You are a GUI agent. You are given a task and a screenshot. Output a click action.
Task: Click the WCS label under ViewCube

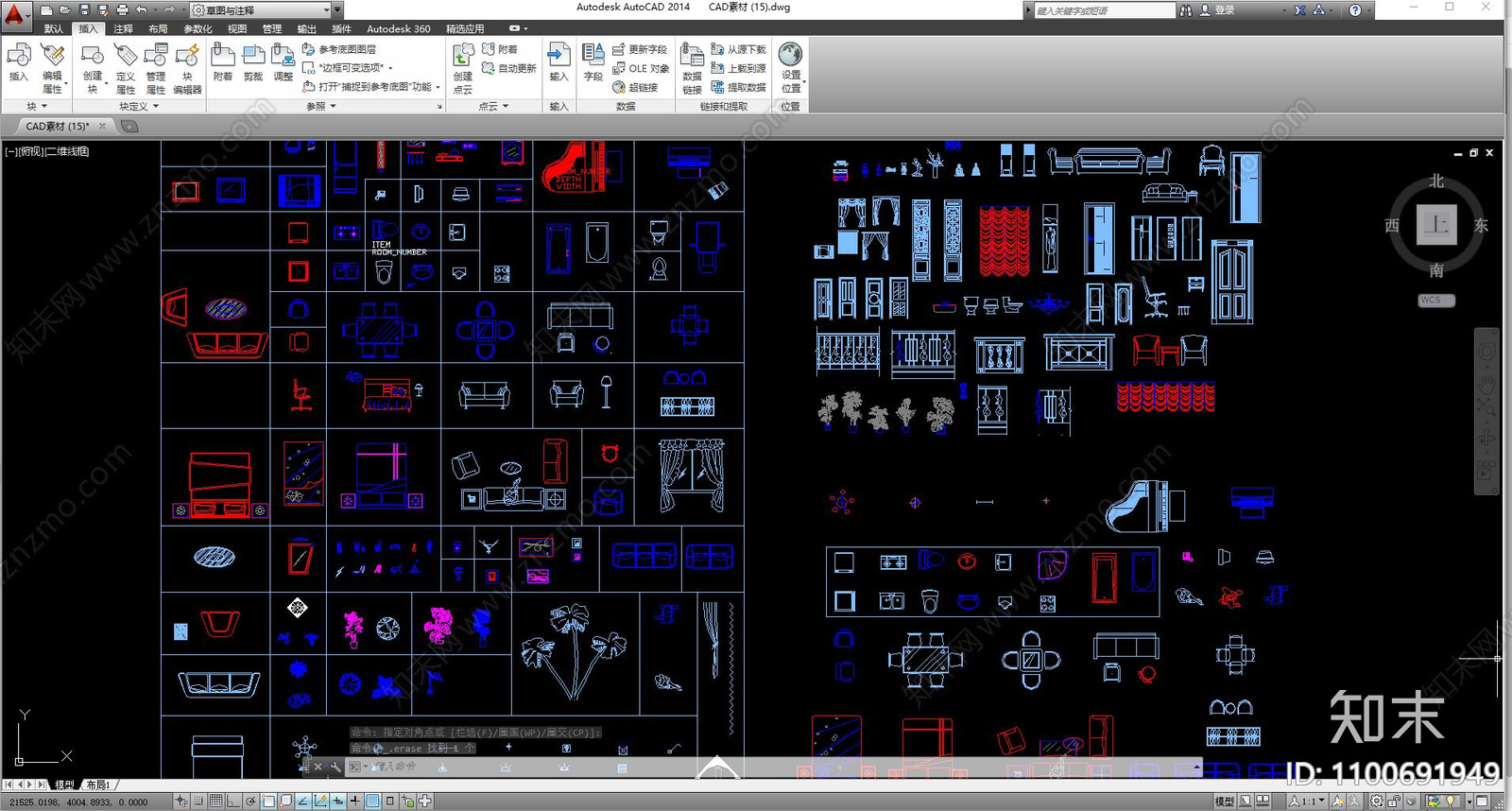(x=1436, y=301)
